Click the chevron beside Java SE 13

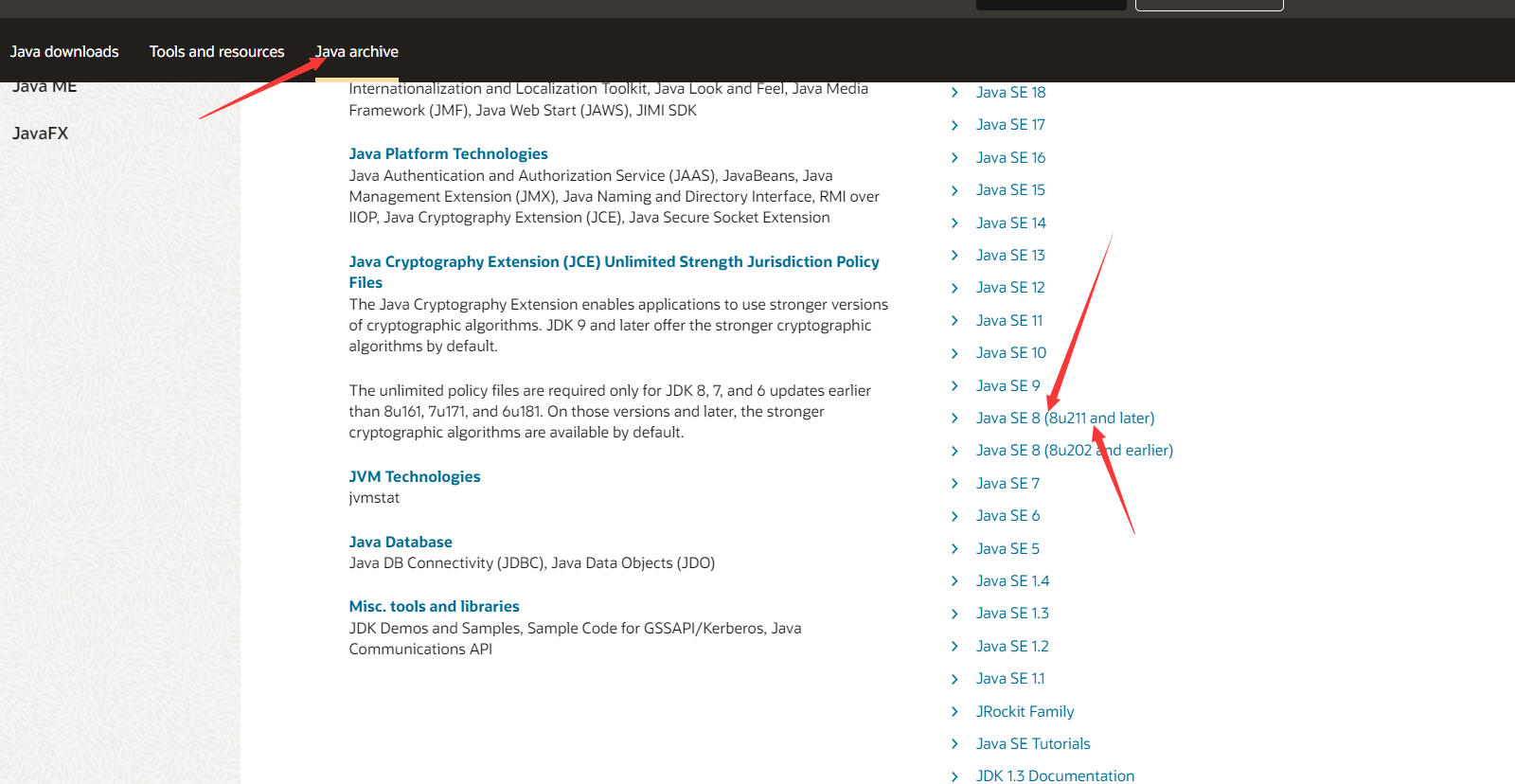(954, 255)
